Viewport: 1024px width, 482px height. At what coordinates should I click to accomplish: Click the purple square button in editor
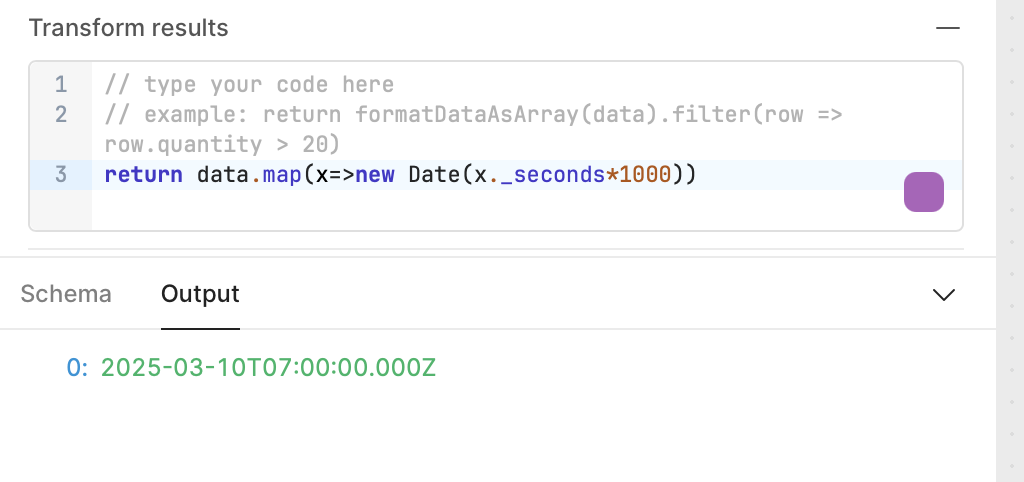tap(923, 192)
